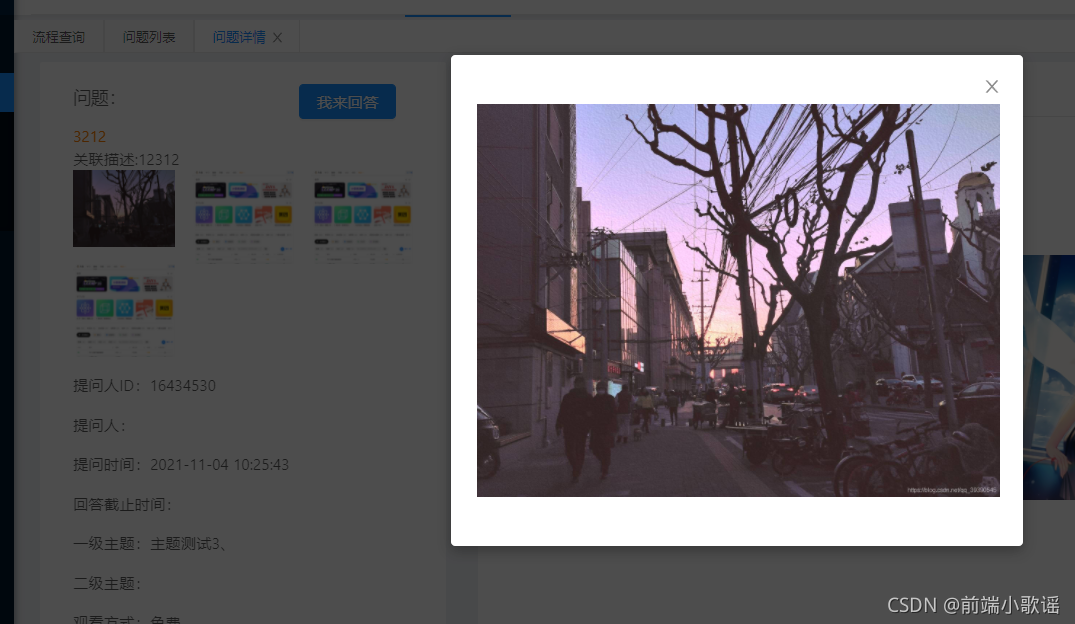Open the street photo thumbnail
Image resolution: width=1075 pixels, height=624 pixels.
point(124,208)
